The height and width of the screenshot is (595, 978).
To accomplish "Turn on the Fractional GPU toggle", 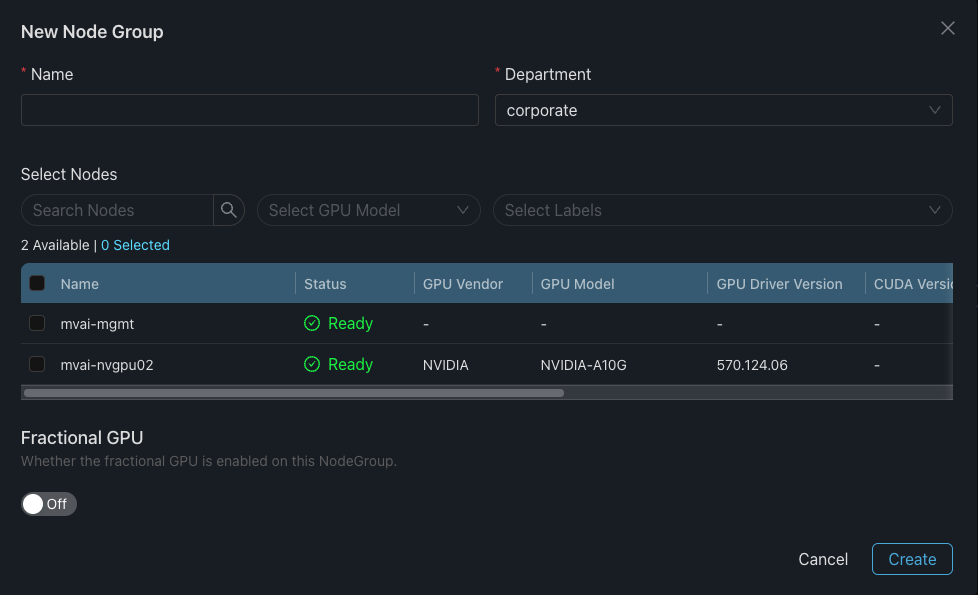I will pos(49,504).
